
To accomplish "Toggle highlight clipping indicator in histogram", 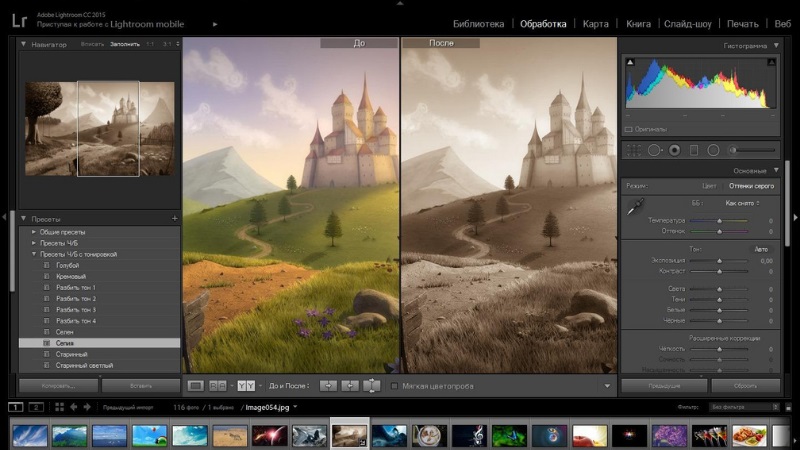I will 771,62.
